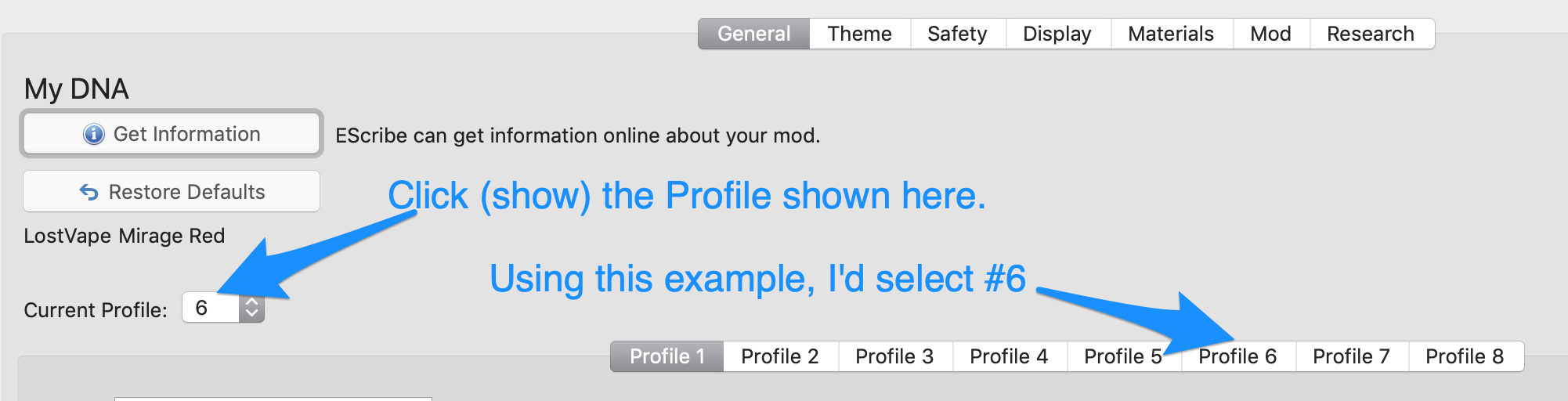
Task: Show the Profile 5 tab
Action: tap(1123, 356)
